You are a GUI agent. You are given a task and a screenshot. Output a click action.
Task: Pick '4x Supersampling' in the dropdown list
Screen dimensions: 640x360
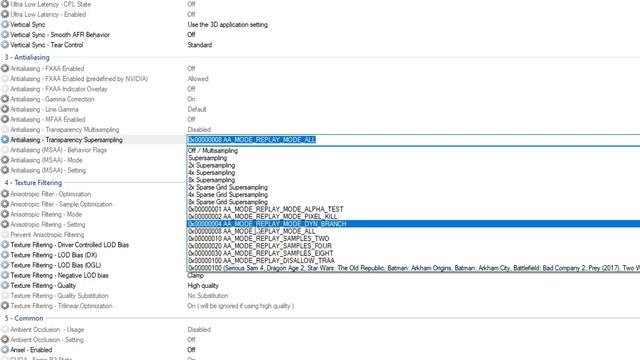413,173
